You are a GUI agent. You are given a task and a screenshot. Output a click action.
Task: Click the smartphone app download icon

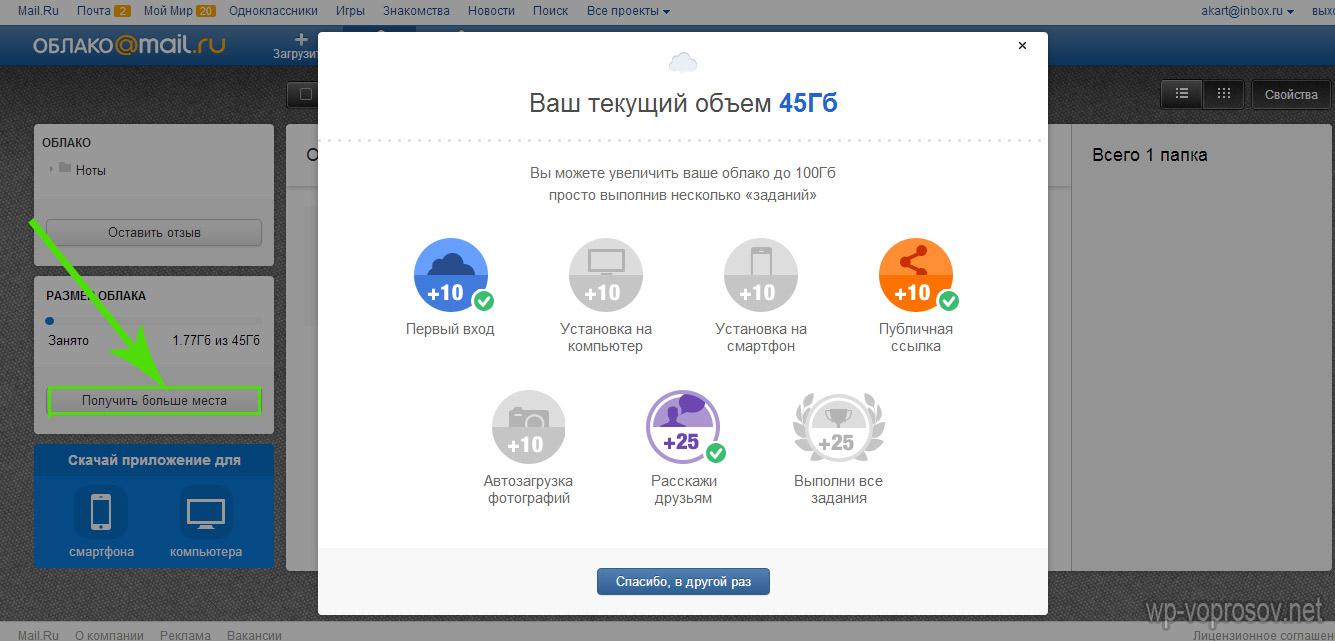(101, 512)
